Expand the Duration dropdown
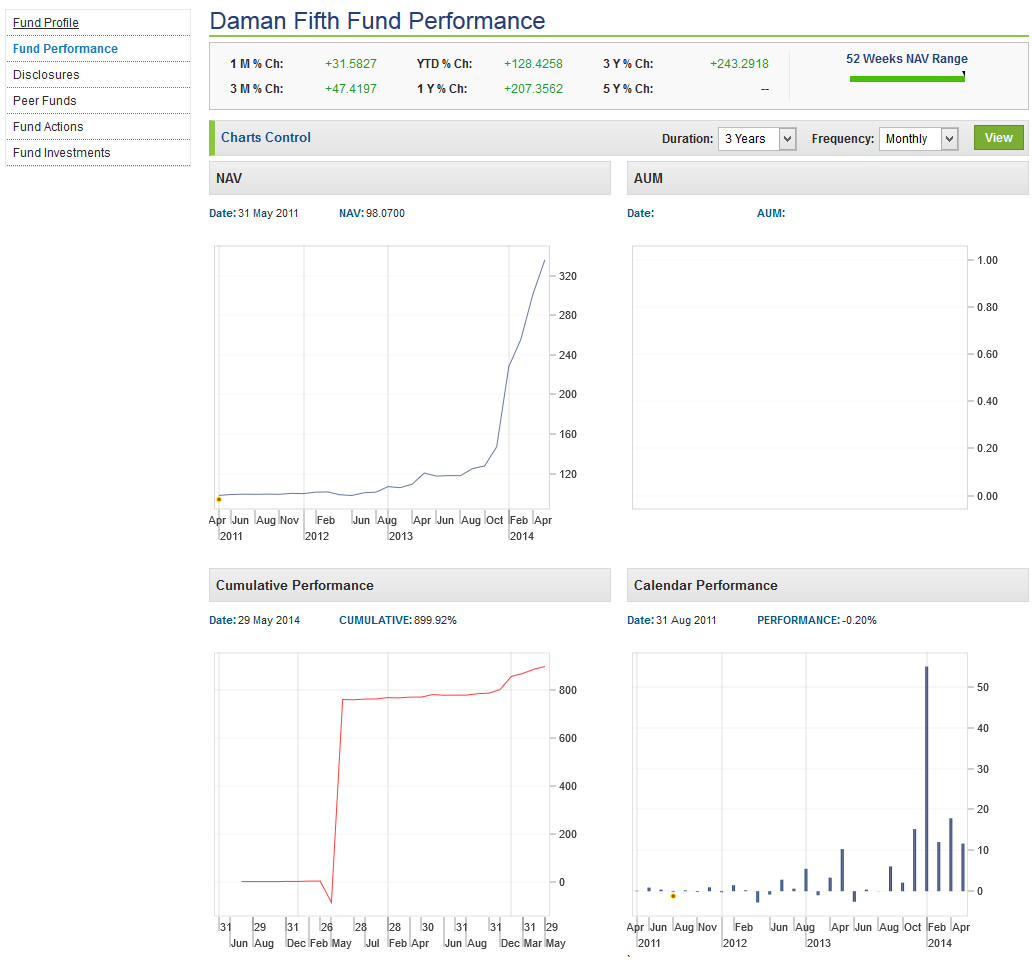 tap(756, 139)
